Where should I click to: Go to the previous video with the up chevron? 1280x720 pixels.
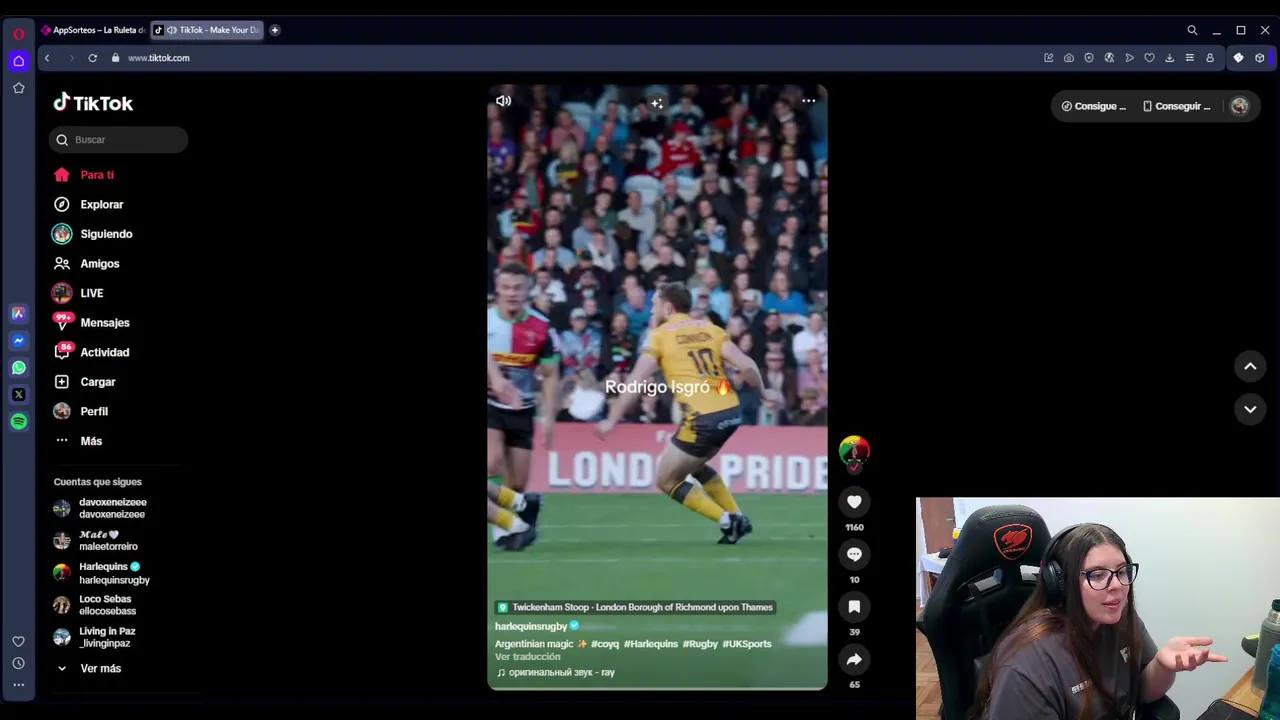point(1250,367)
